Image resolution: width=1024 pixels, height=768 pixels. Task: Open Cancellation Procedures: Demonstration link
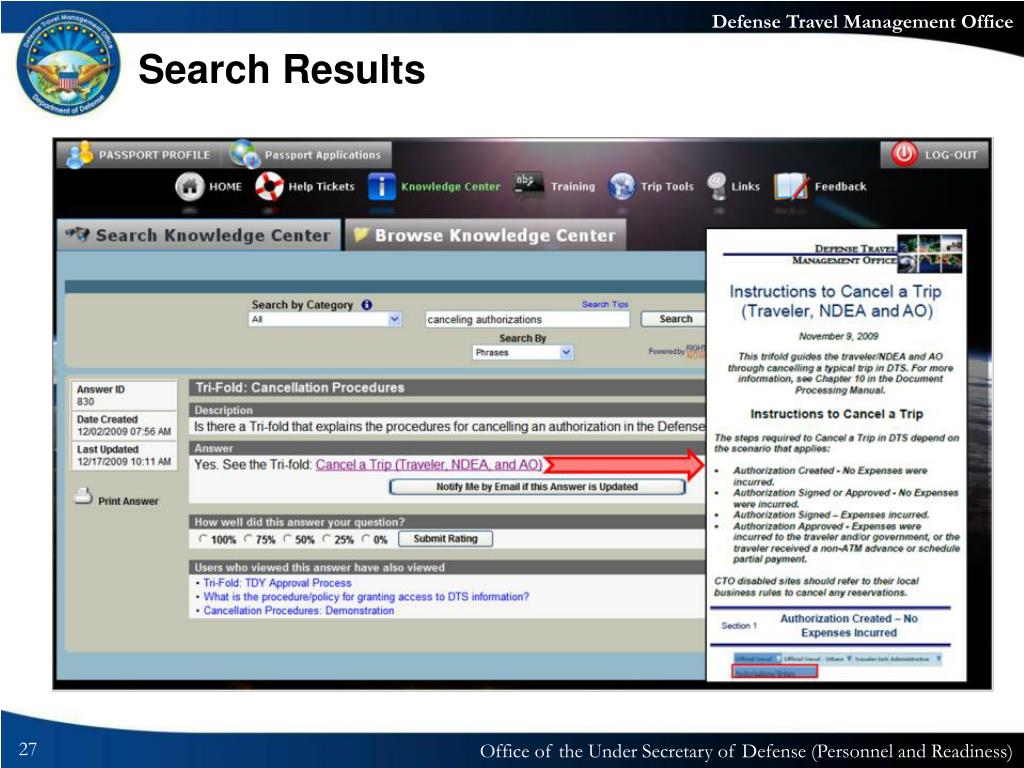pyautogui.click(x=298, y=611)
